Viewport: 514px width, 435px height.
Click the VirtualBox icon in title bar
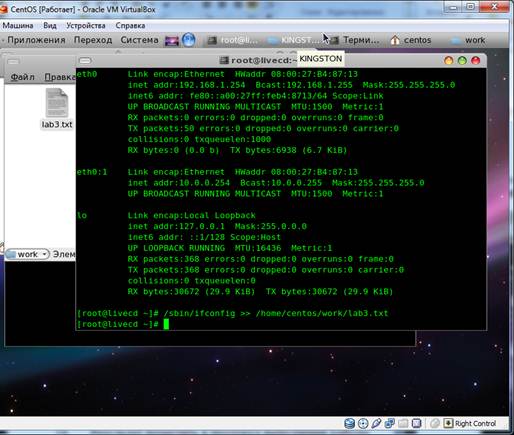pos(3,9)
